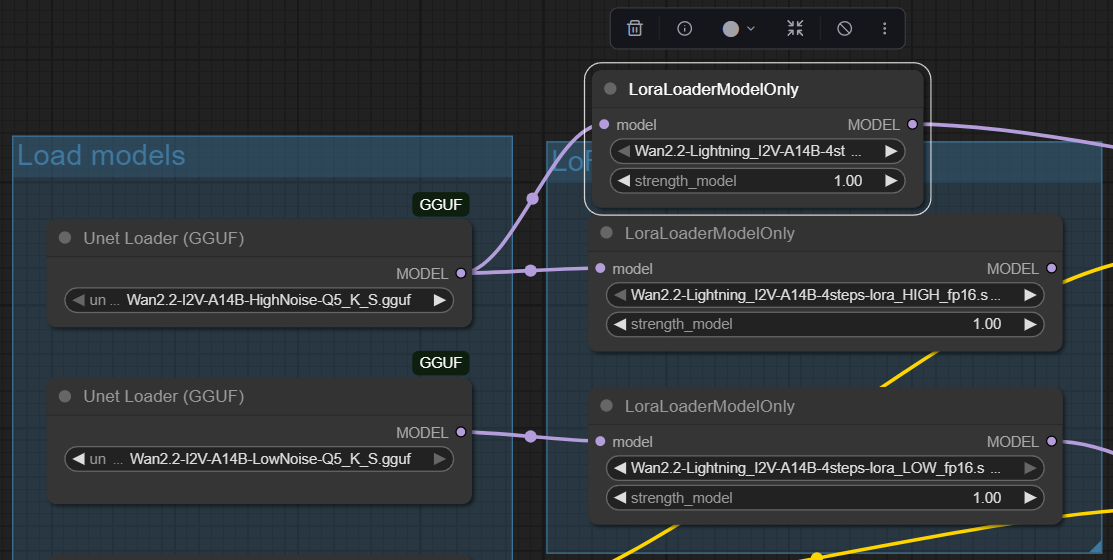Open lora_LOW_fp16 lora name dropdown
The width and height of the screenshot is (1113, 560).
825,468
